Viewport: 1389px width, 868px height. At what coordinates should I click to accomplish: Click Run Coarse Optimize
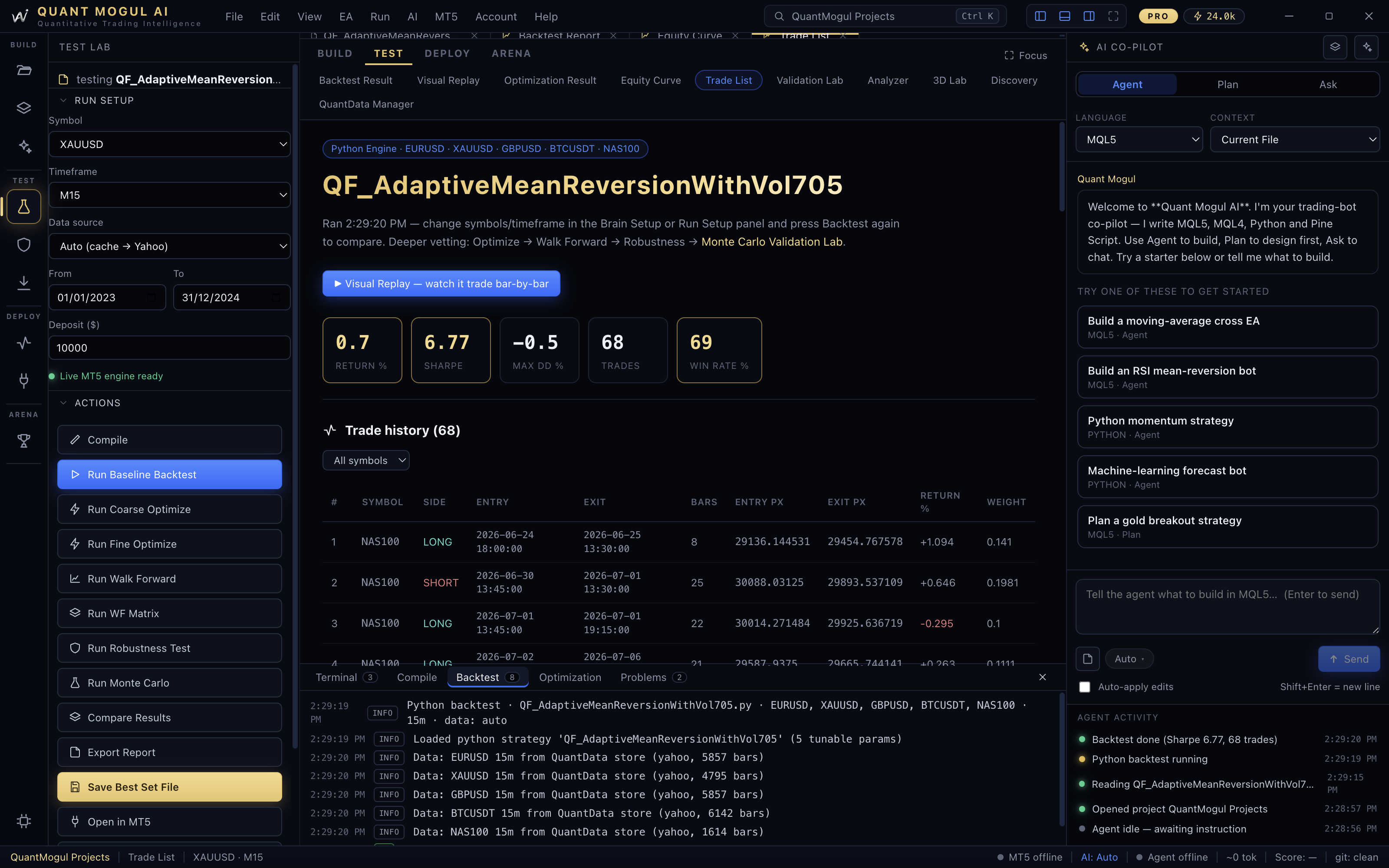(x=169, y=509)
